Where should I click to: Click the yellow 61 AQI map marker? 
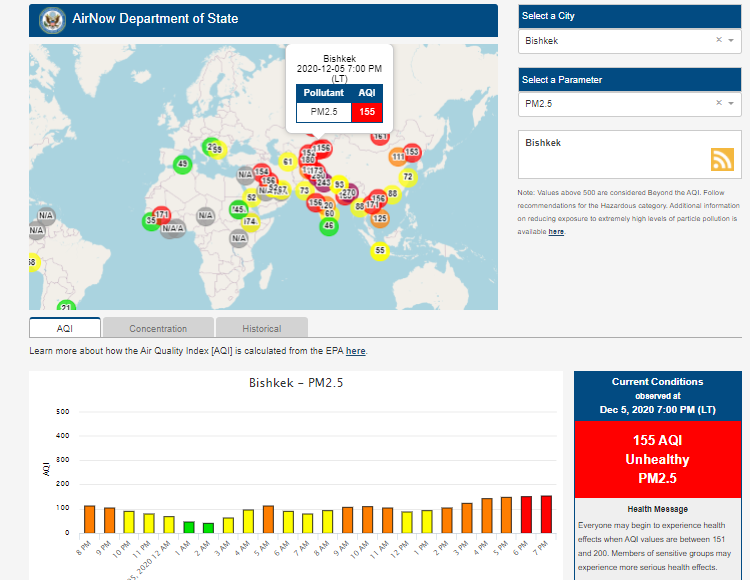pos(287,162)
